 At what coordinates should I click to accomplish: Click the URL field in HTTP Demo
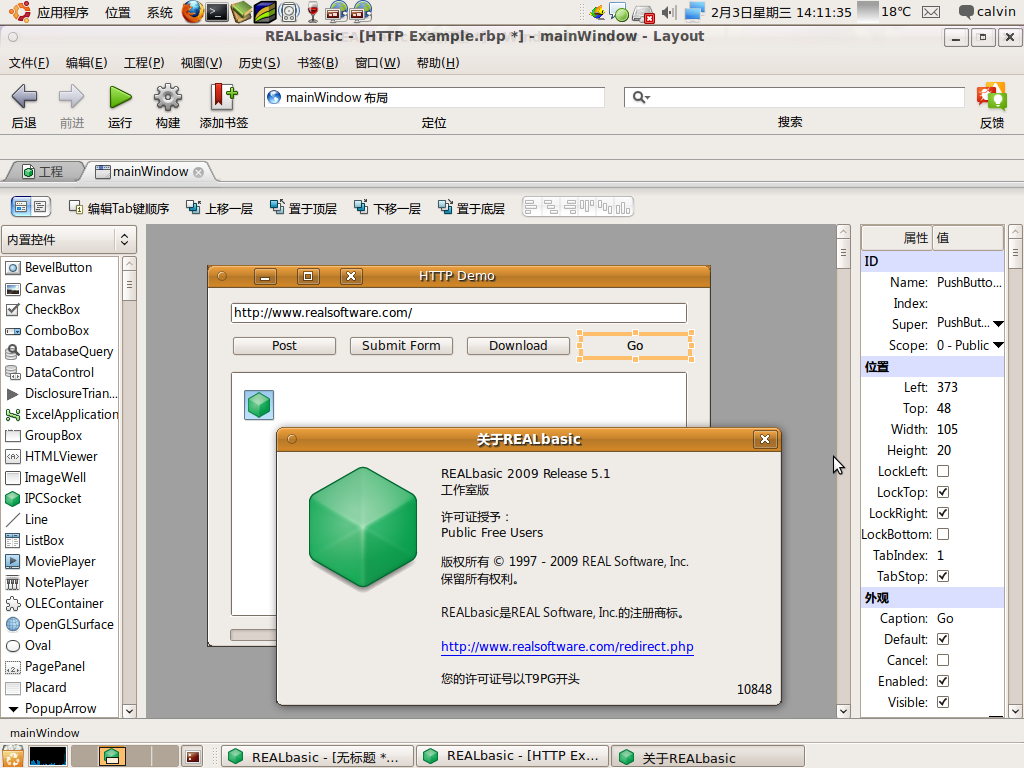[x=458, y=313]
